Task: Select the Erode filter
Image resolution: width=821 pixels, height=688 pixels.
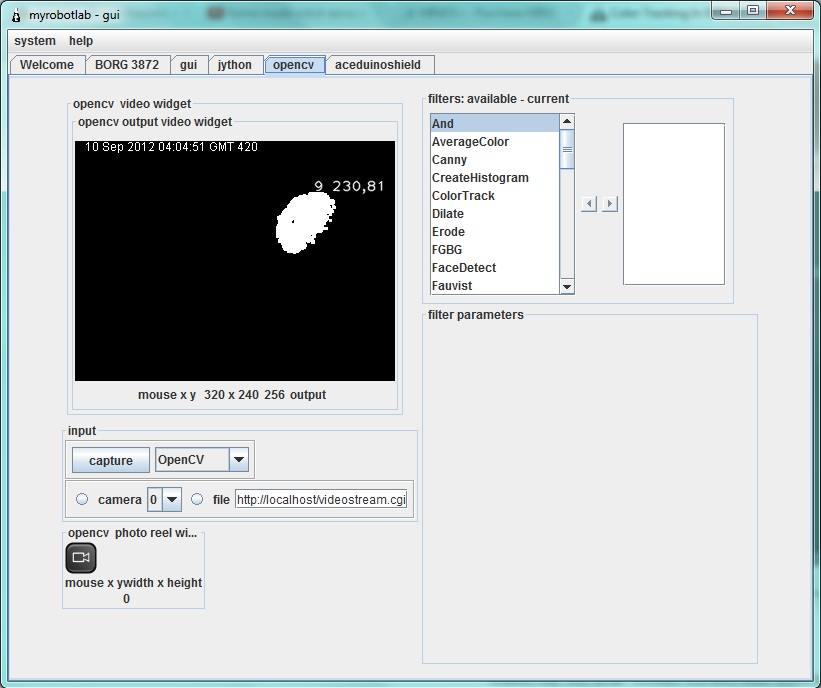Action: (x=495, y=232)
